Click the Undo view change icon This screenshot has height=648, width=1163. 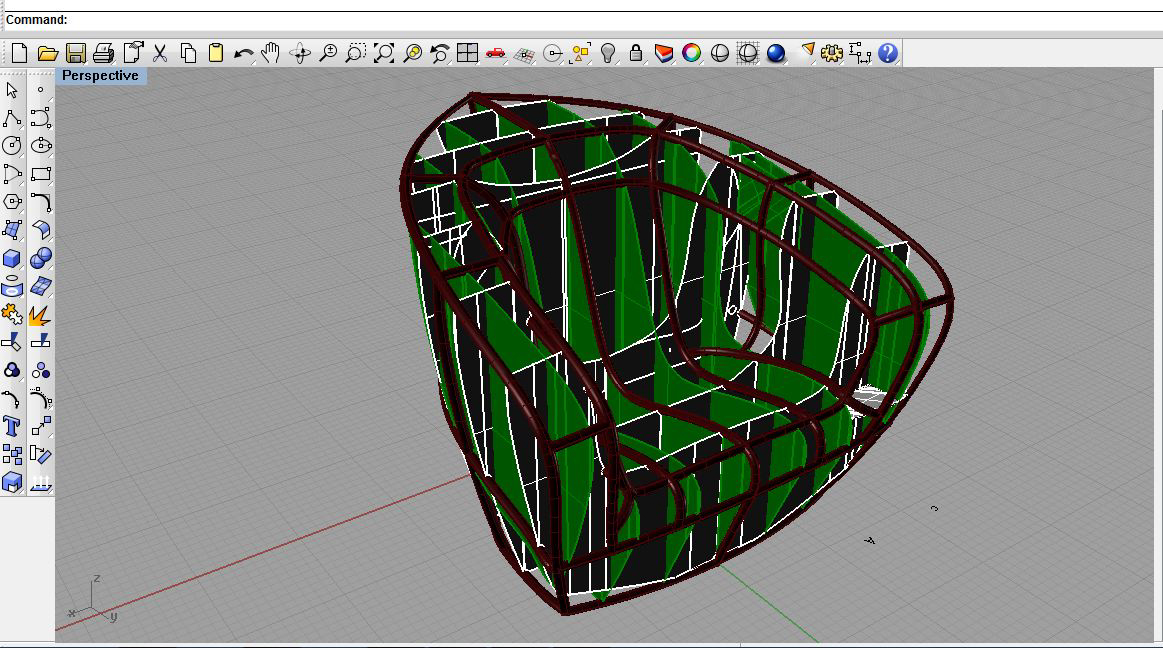[x=440, y=53]
